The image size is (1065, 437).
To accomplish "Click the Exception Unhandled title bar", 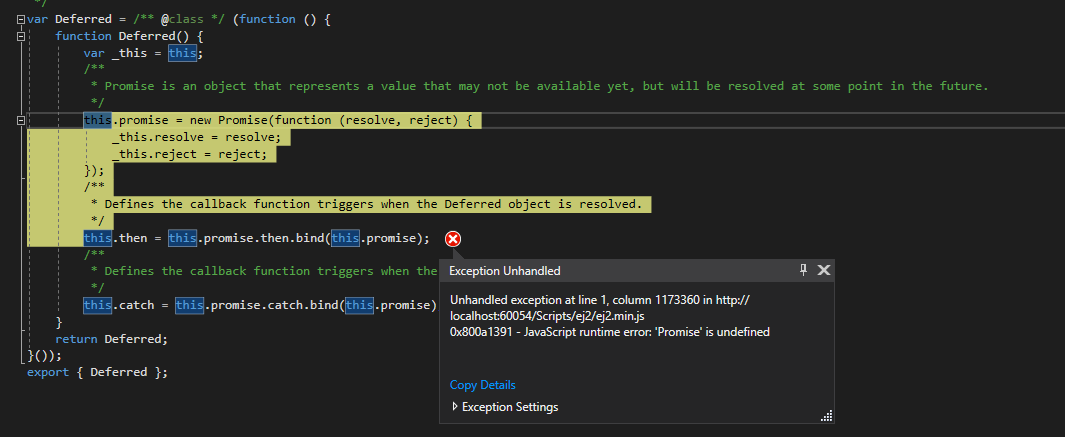I will coord(600,270).
